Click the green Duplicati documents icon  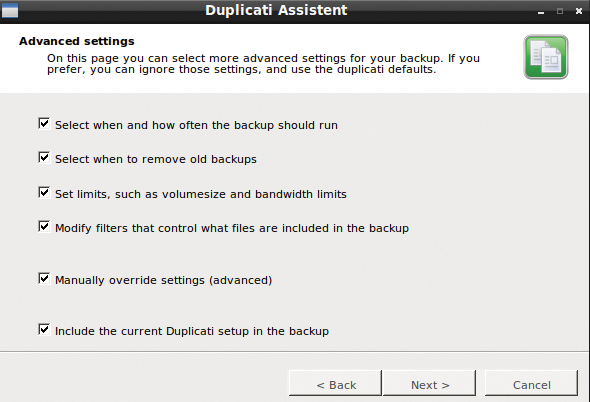pos(546,57)
